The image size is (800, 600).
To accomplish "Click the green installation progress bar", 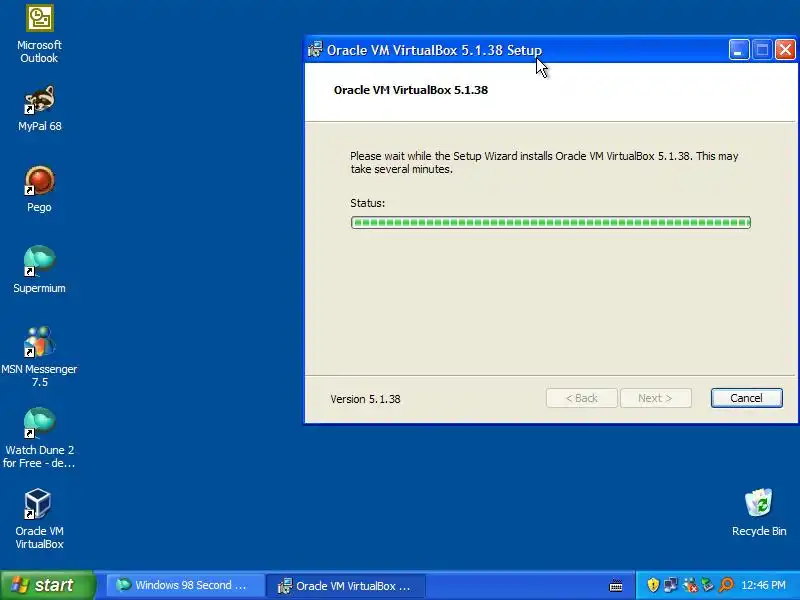I will click(x=551, y=222).
